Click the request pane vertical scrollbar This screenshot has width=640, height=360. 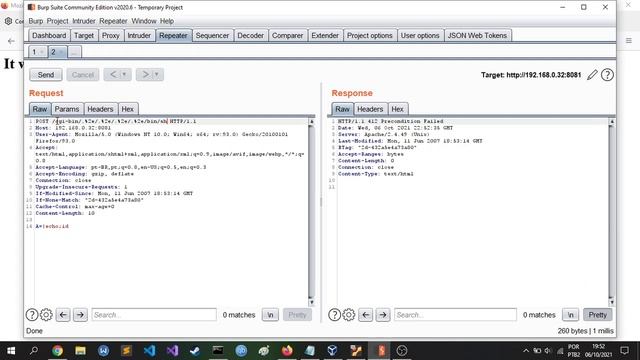click(311, 212)
